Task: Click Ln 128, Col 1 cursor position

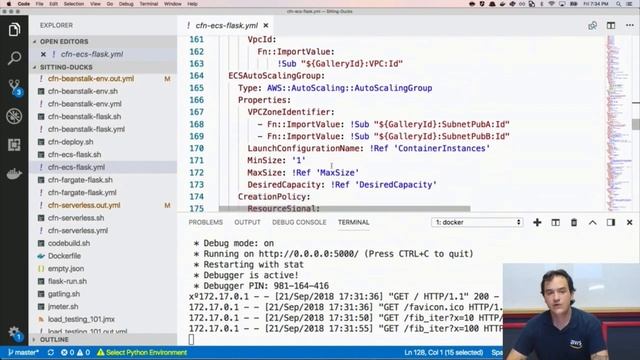Action: [x=444, y=352]
